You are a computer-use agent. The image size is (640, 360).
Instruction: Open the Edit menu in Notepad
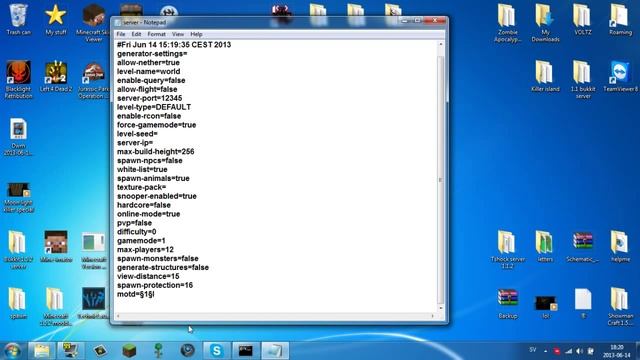click(136, 34)
